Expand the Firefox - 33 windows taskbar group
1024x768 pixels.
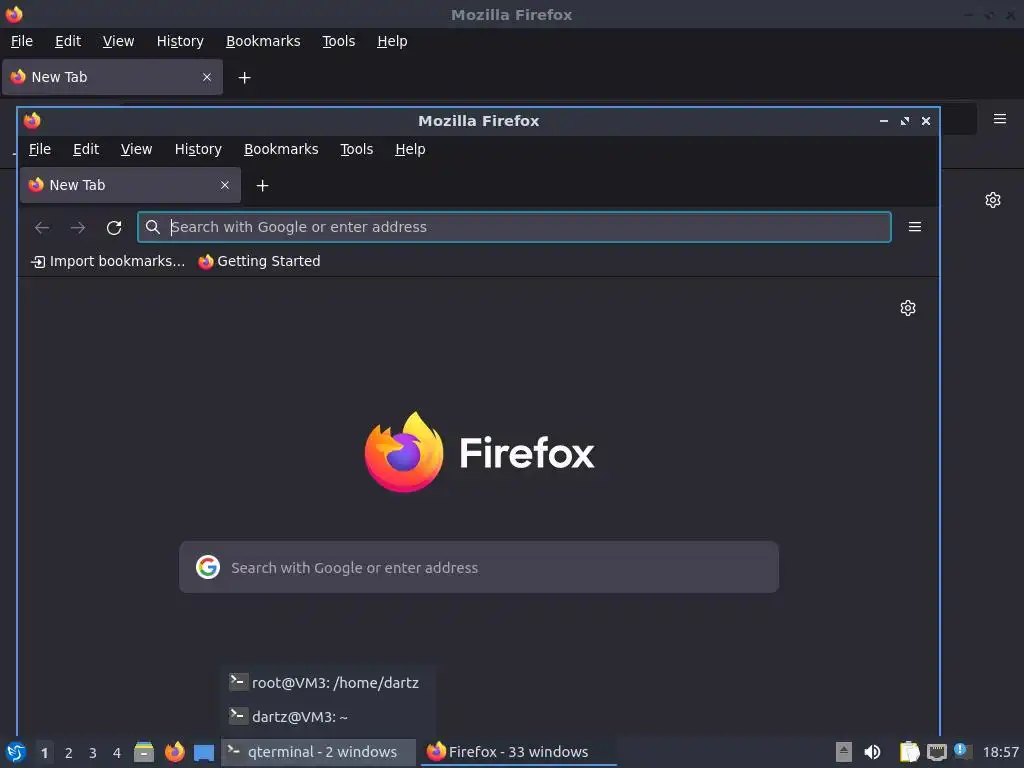pyautogui.click(x=517, y=752)
